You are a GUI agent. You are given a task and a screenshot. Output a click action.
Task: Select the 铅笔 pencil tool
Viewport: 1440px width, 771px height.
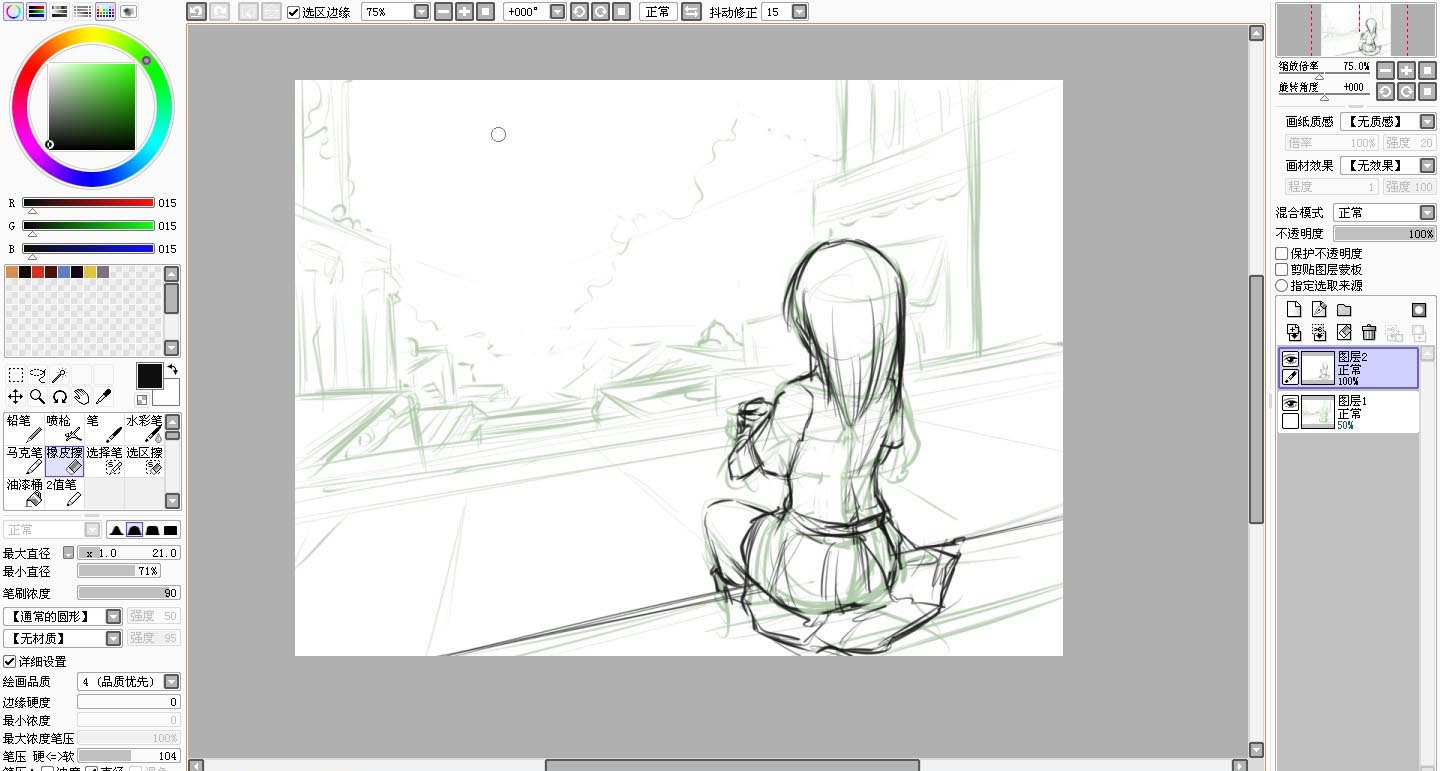(24, 429)
